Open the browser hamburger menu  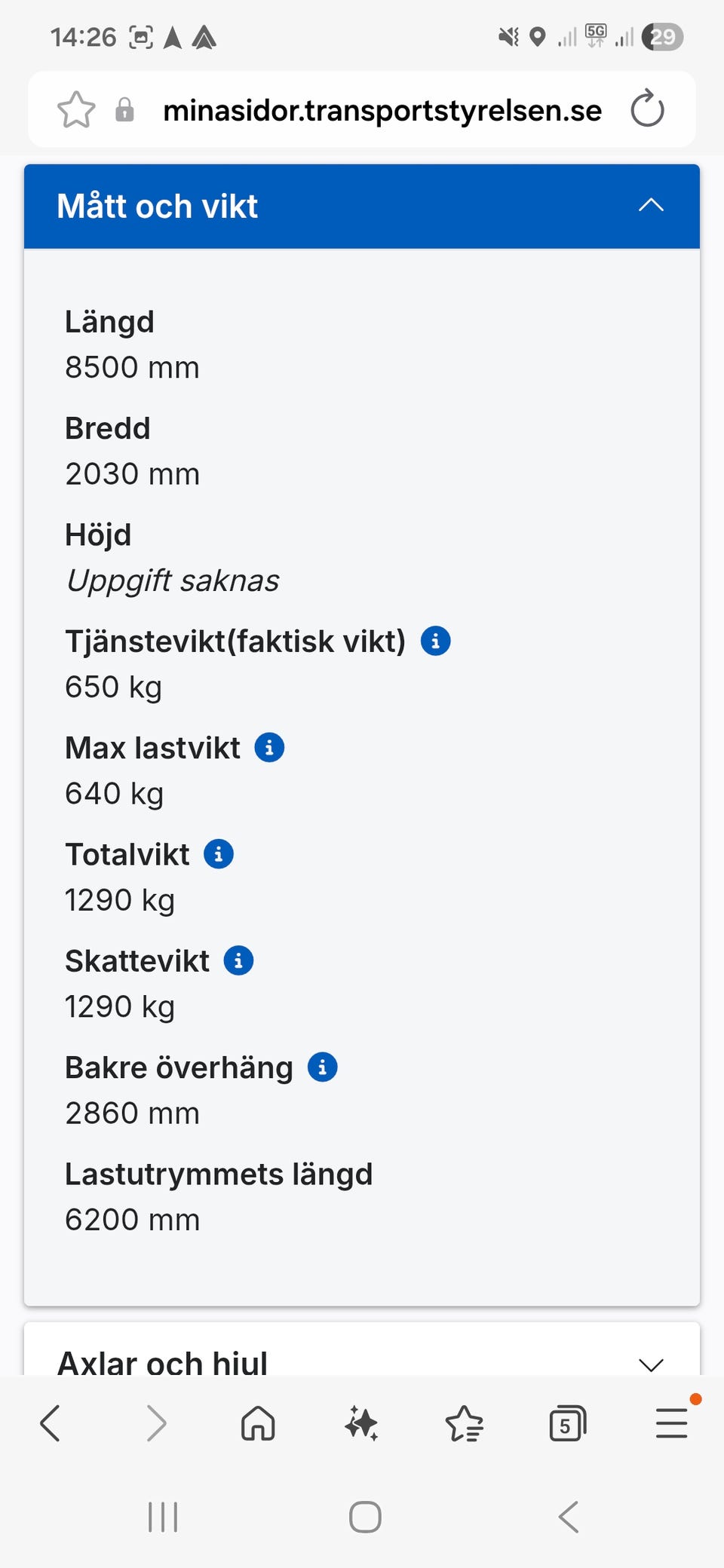click(671, 1424)
